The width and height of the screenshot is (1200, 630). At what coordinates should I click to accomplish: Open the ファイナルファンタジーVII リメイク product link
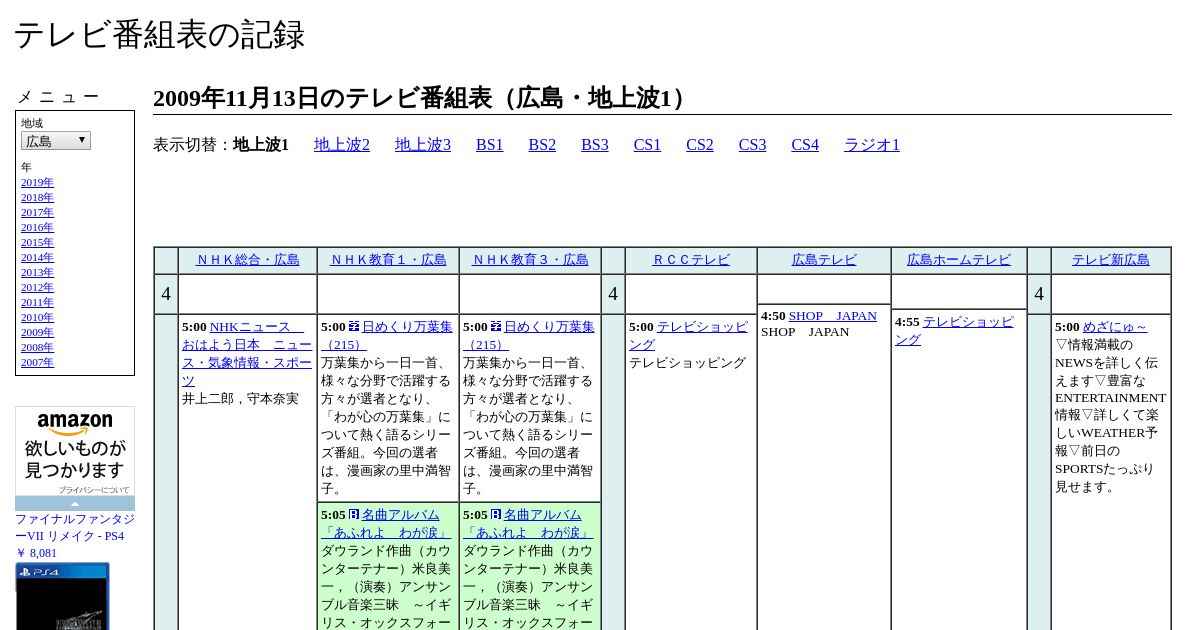coord(75,528)
